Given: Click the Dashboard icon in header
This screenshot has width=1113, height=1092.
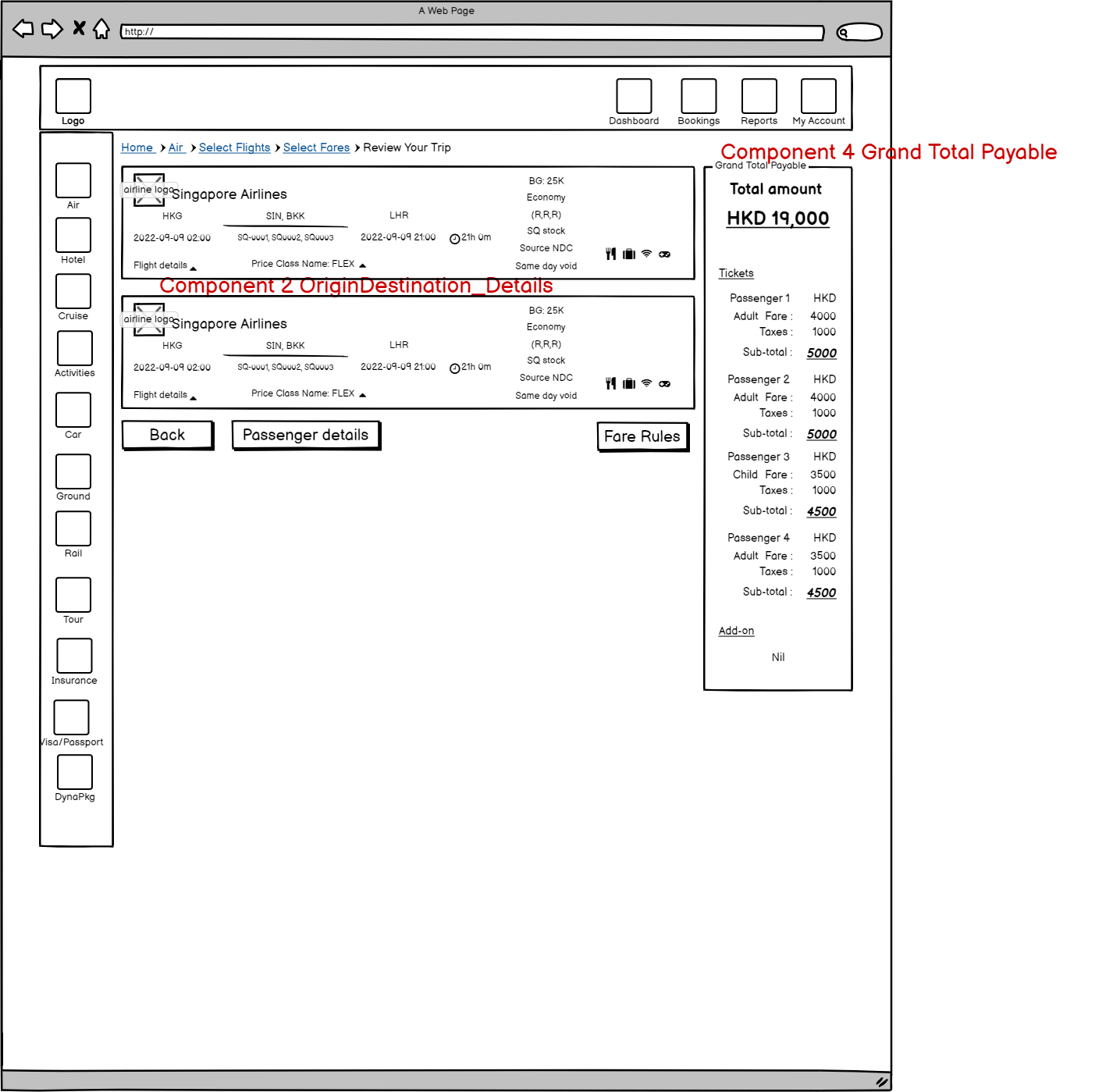Looking at the screenshot, I should tap(634, 97).
